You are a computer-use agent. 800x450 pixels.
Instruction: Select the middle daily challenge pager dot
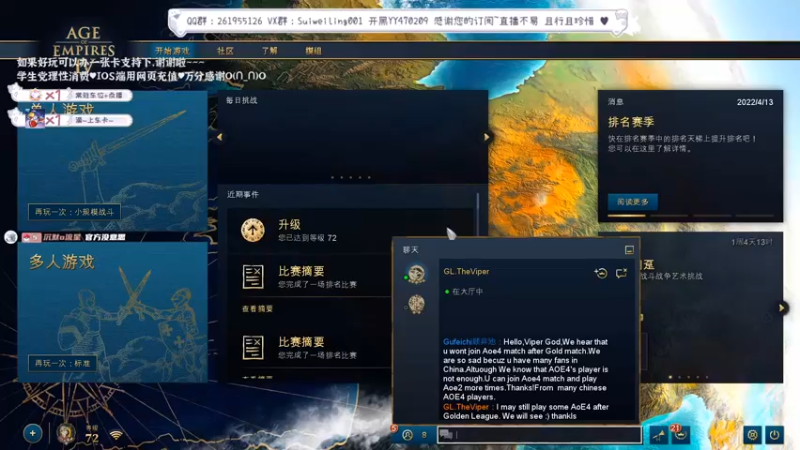pos(351,178)
